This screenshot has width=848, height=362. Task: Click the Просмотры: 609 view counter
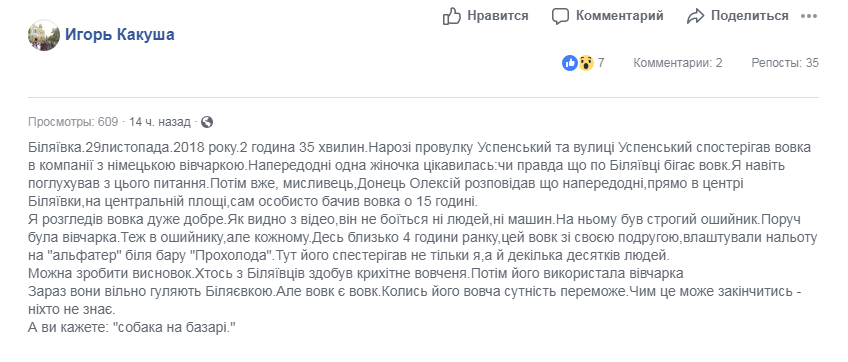tap(73, 122)
